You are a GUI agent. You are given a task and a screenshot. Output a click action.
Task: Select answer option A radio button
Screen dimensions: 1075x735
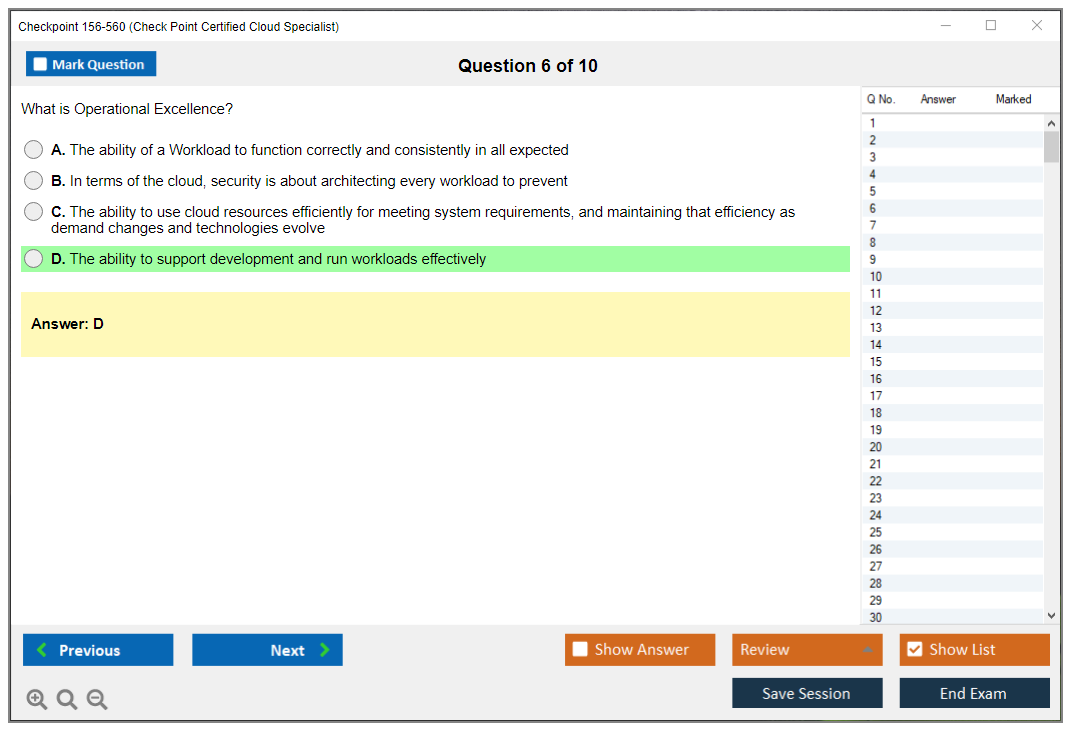click(34, 150)
